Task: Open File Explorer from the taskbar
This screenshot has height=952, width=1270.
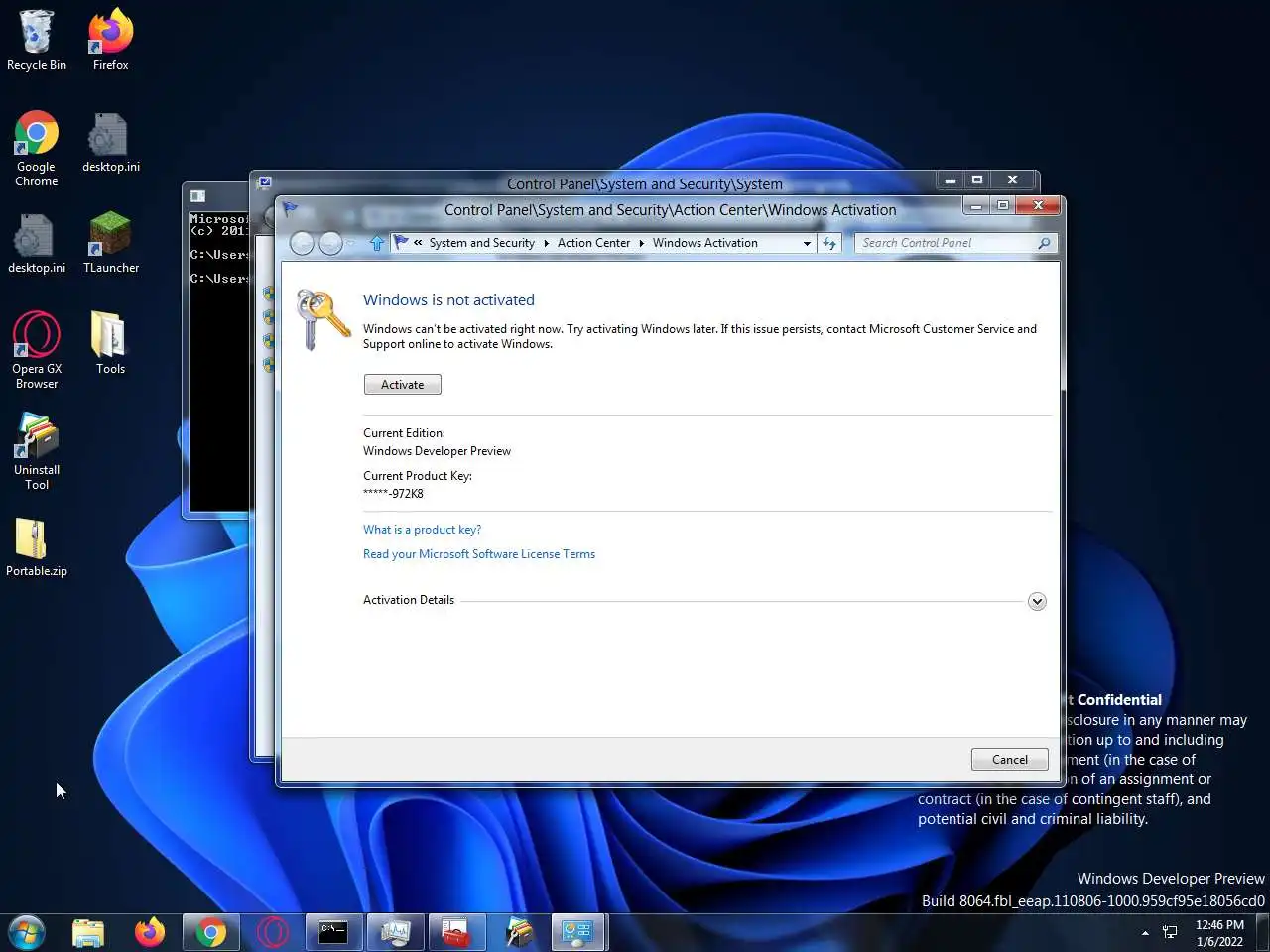Action: (88, 932)
